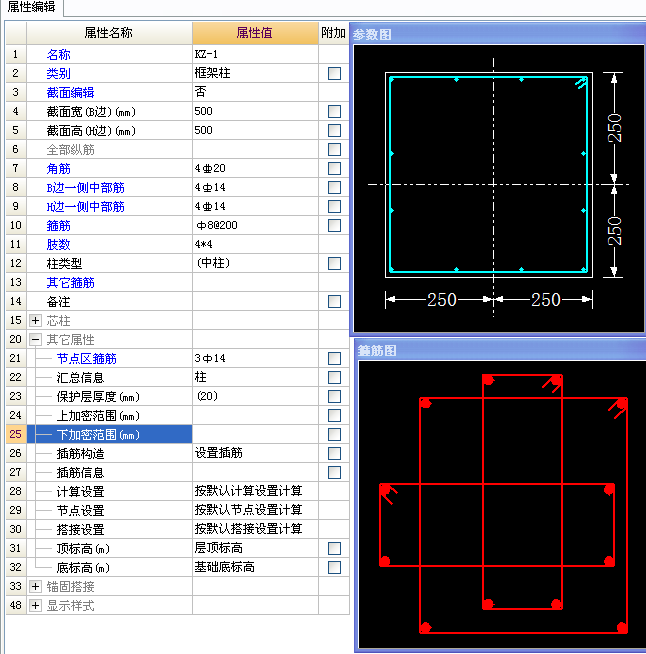The height and width of the screenshot is (654, 646).
Task: Tick the 附加 checkbox for B边一侧中部筋
Action: click(x=334, y=187)
